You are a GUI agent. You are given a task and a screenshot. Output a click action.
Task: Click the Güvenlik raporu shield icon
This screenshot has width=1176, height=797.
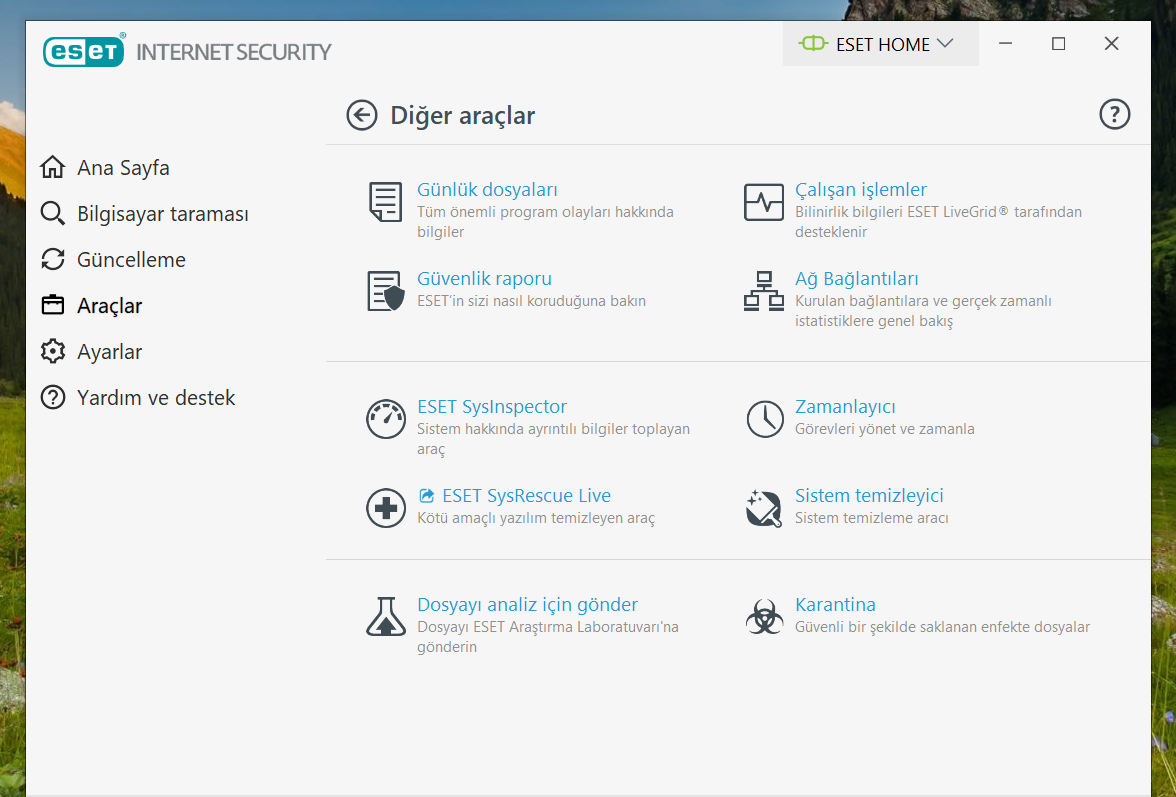(386, 291)
